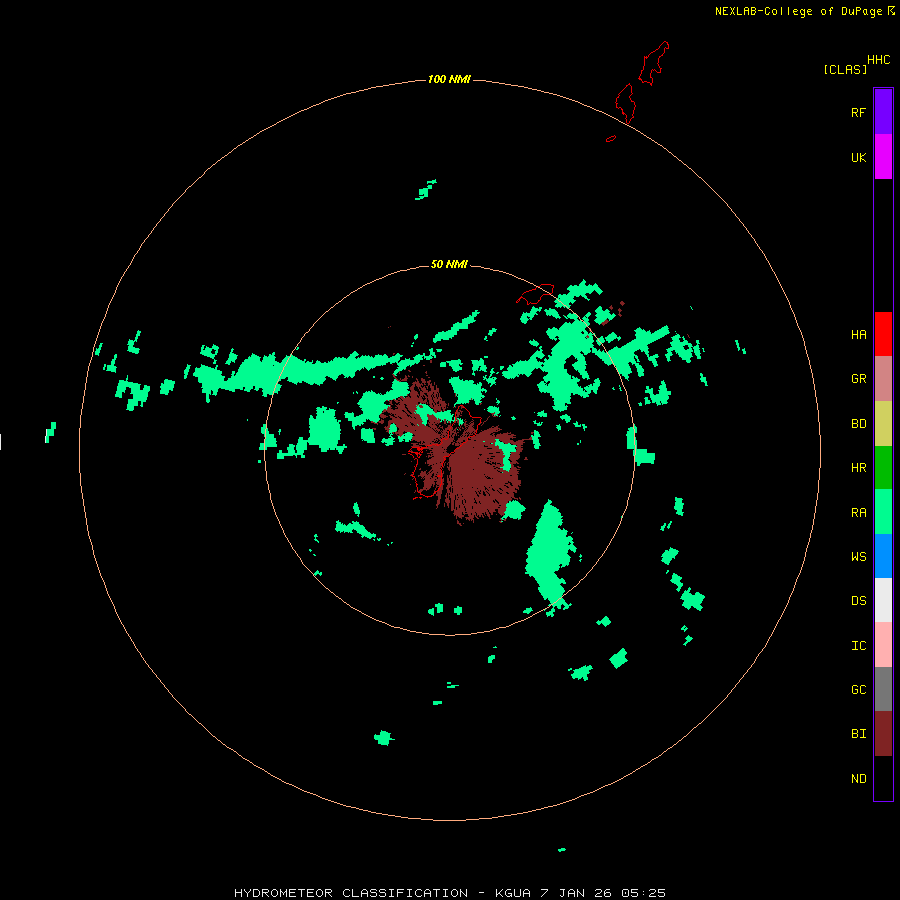This screenshot has height=900, width=900.
Task: Click the Hydrometeor Classification KGUA title text
Action: 449,893
